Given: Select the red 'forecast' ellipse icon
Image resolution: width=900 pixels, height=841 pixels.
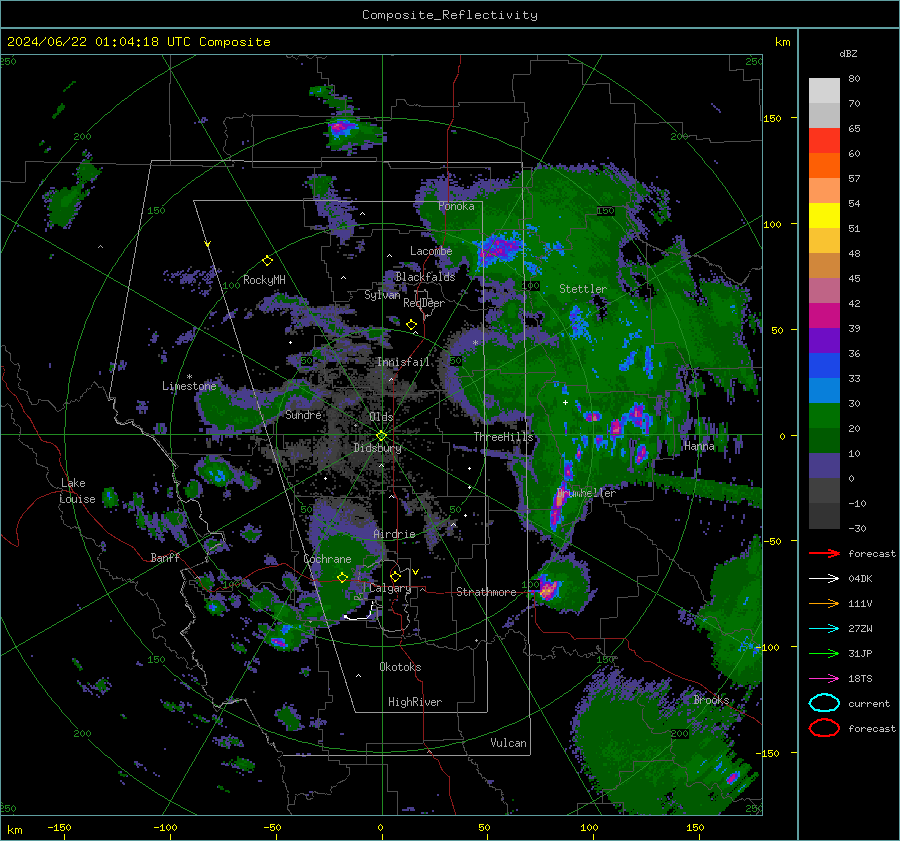Looking at the screenshot, I should point(824,728).
